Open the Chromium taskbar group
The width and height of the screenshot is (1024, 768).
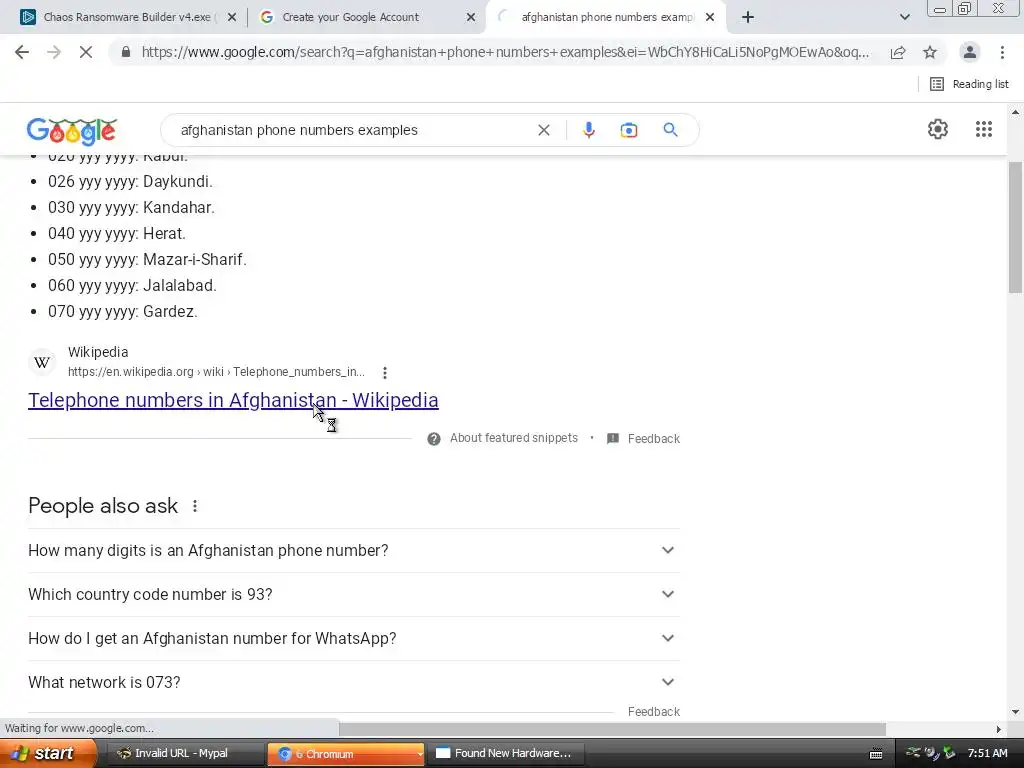[x=345, y=754]
